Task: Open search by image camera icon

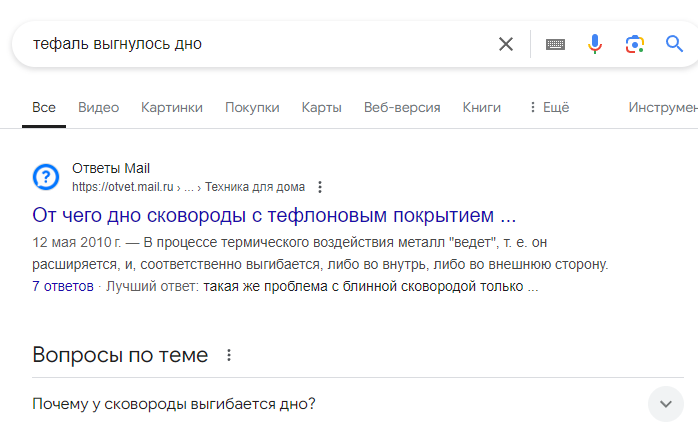Action: click(634, 44)
